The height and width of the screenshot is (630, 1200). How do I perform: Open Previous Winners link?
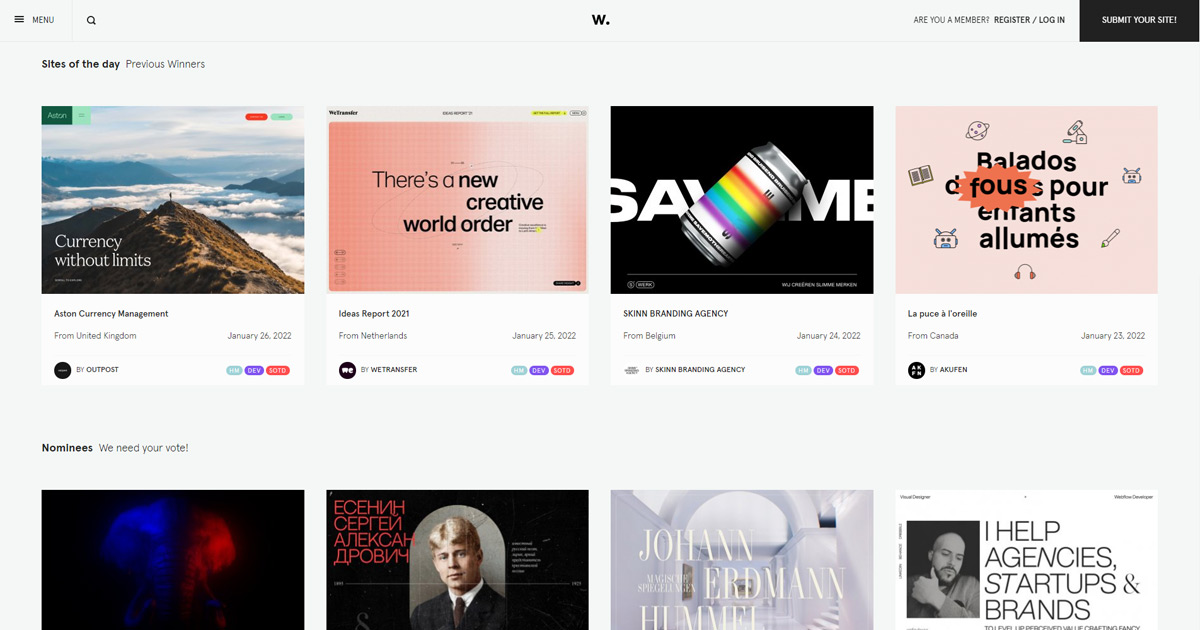coord(165,64)
